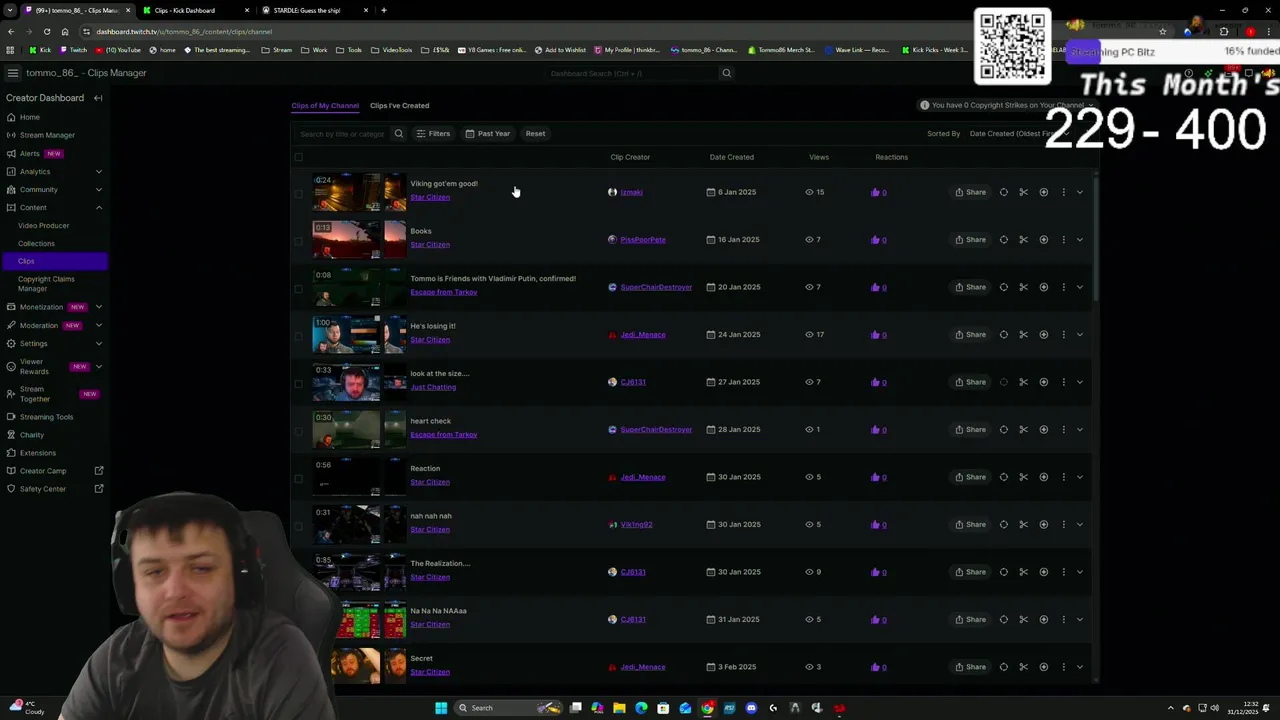Reload the page with the browser refresh button
The width and height of the screenshot is (1280, 720).
pyautogui.click(x=46, y=31)
